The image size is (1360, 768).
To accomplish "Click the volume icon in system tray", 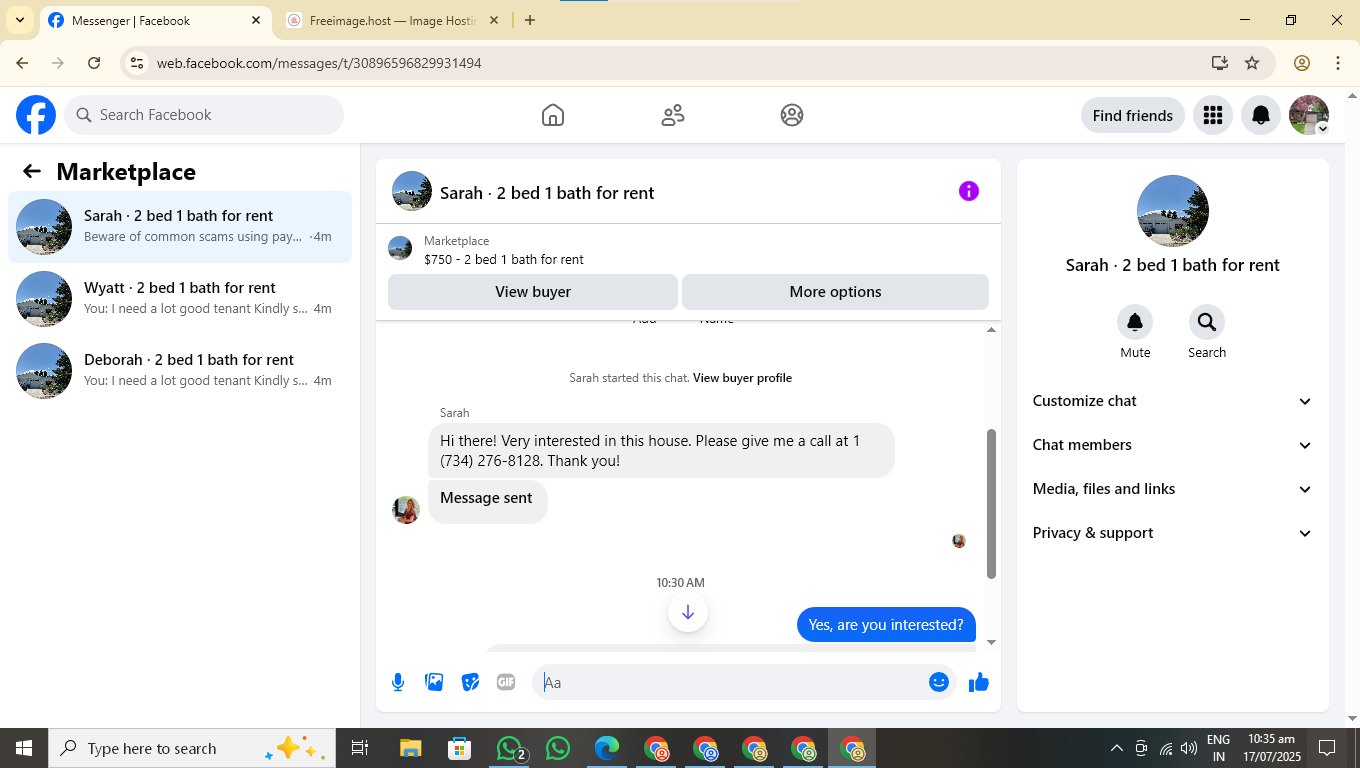I will click(x=1189, y=748).
